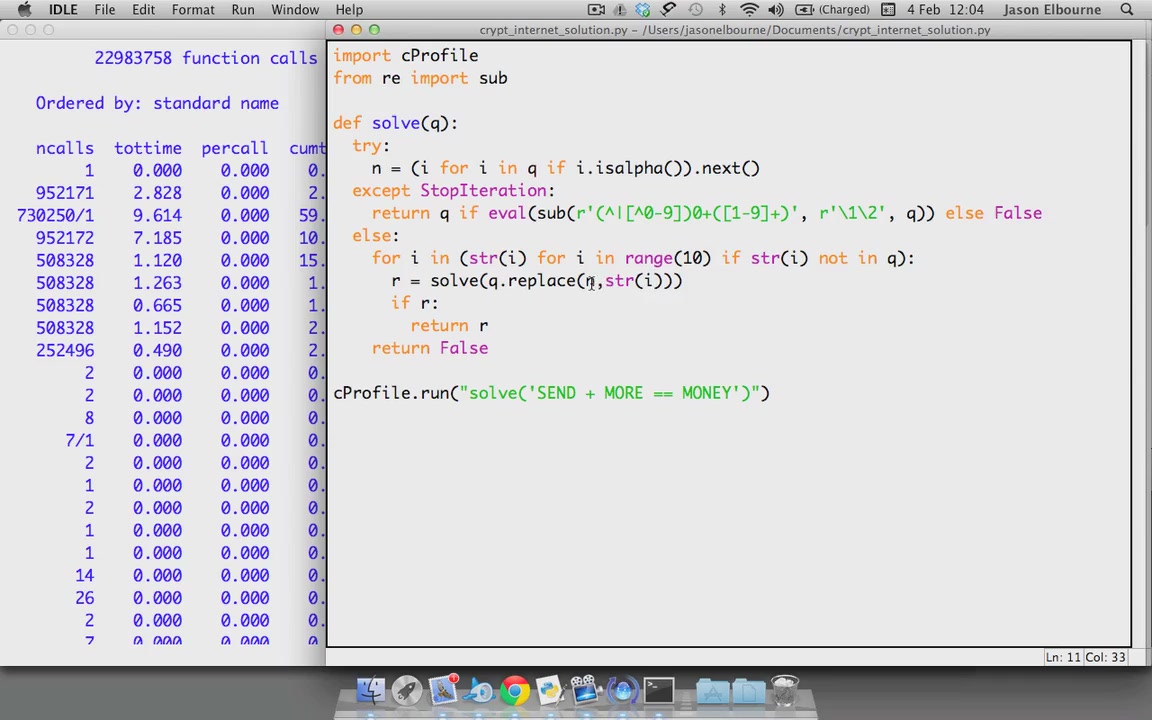Open the Time Machine menu bar icon

(x=696, y=10)
